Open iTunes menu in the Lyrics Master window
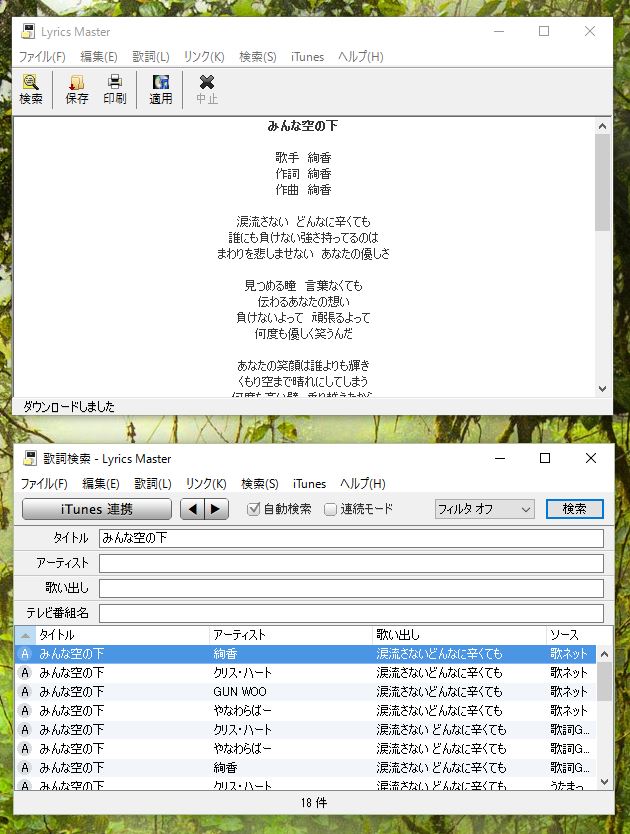The image size is (630, 834). [x=308, y=56]
